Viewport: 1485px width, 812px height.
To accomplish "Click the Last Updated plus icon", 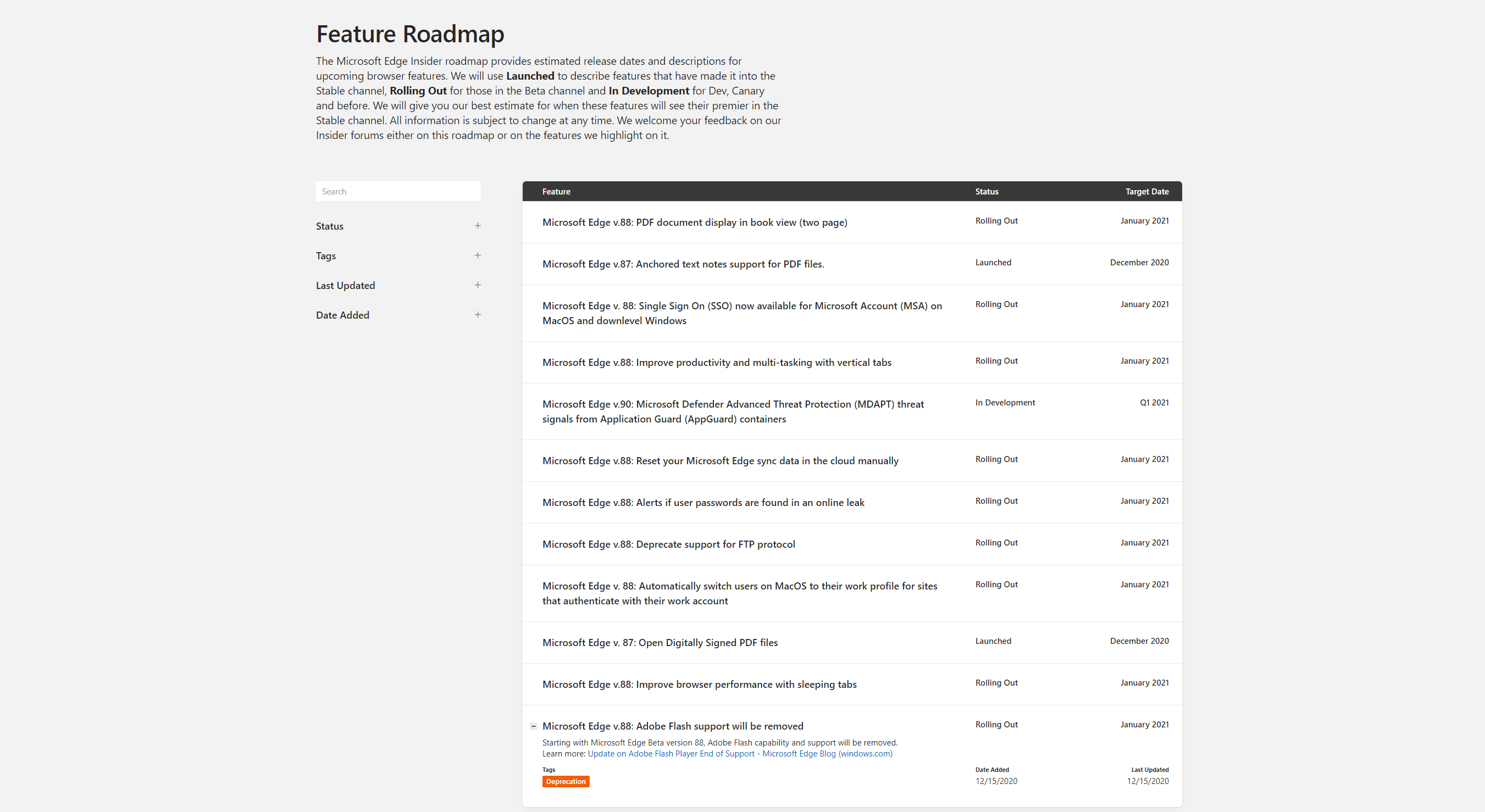I will click(x=477, y=285).
